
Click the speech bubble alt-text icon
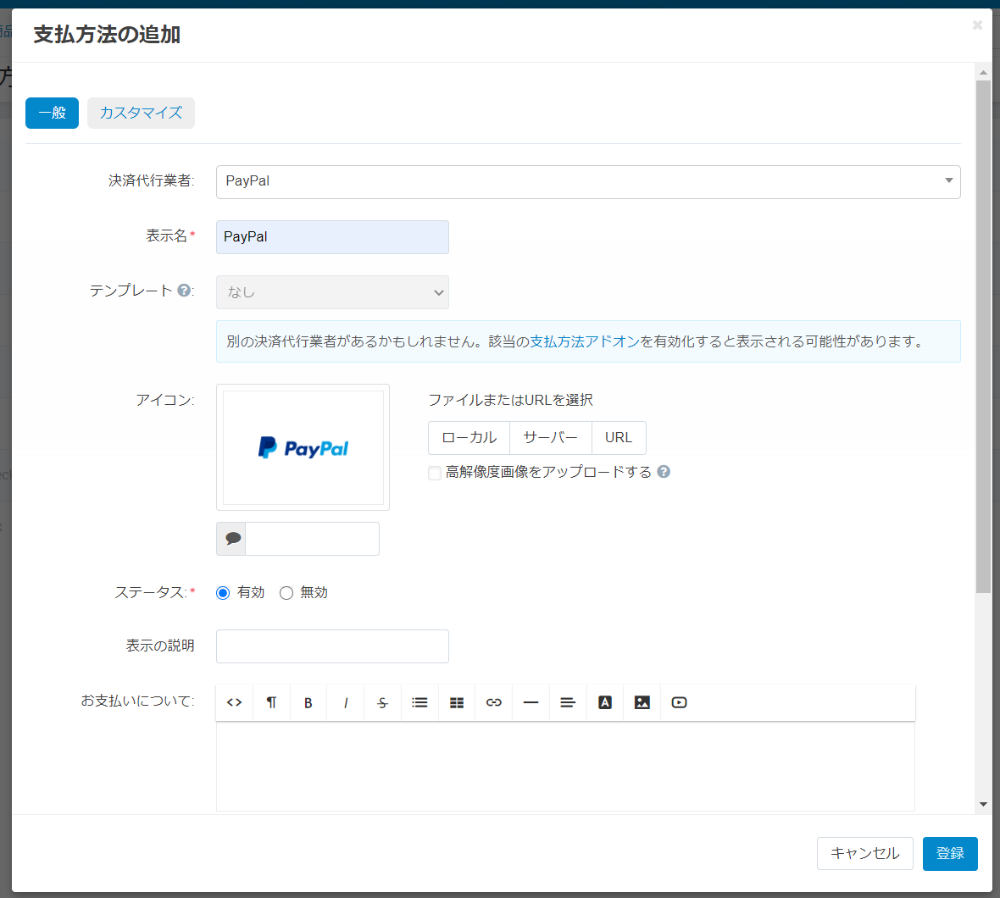click(232, 539)
